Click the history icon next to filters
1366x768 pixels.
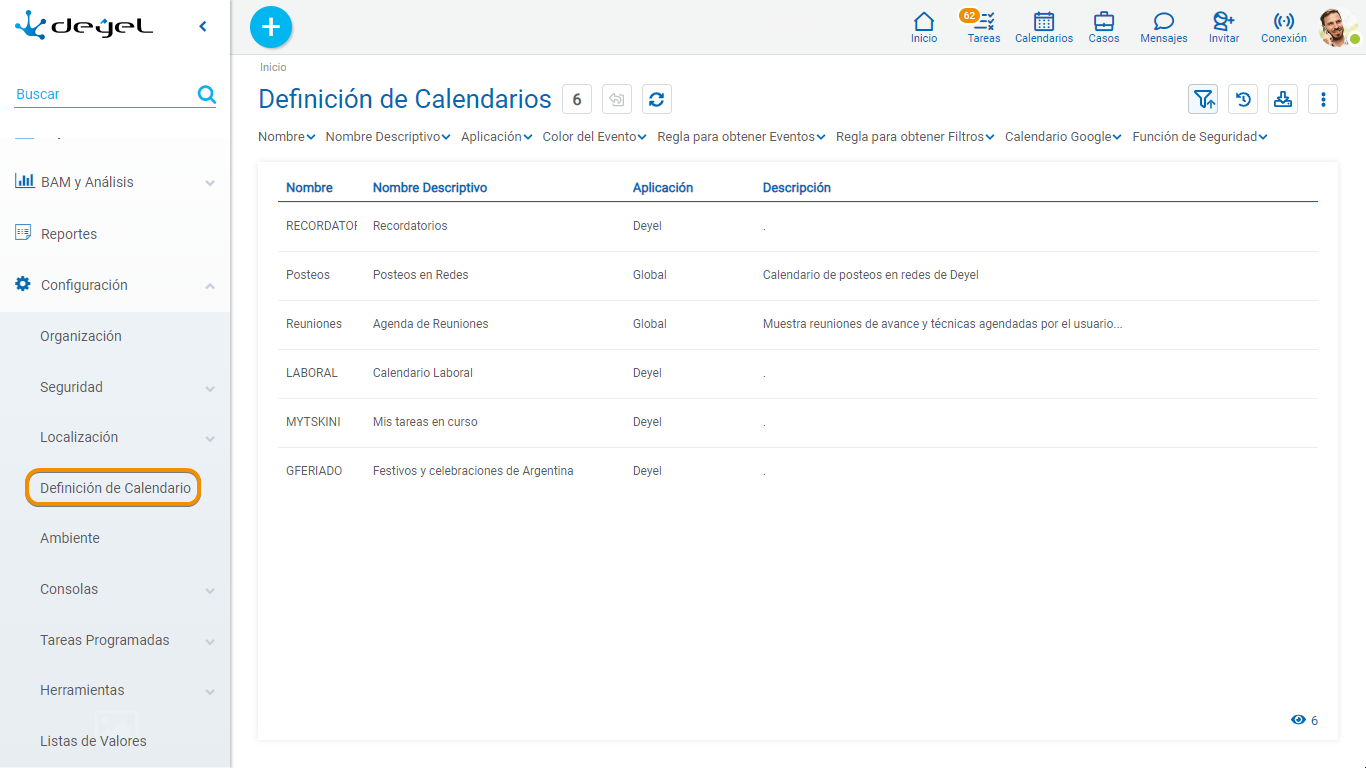coord(1243,99)
